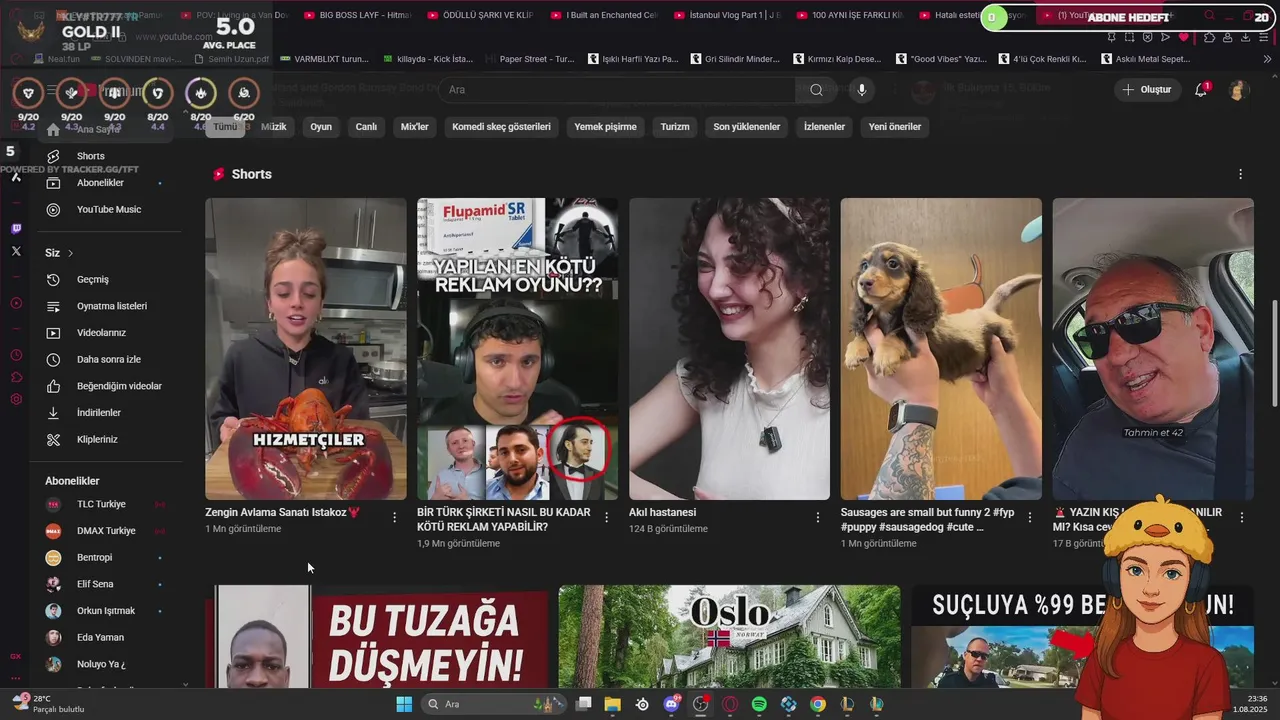This screenshot has height=720, width=1280.
Task: Select the Mix'ler filter chip
Action: click(x=414, y=127)
